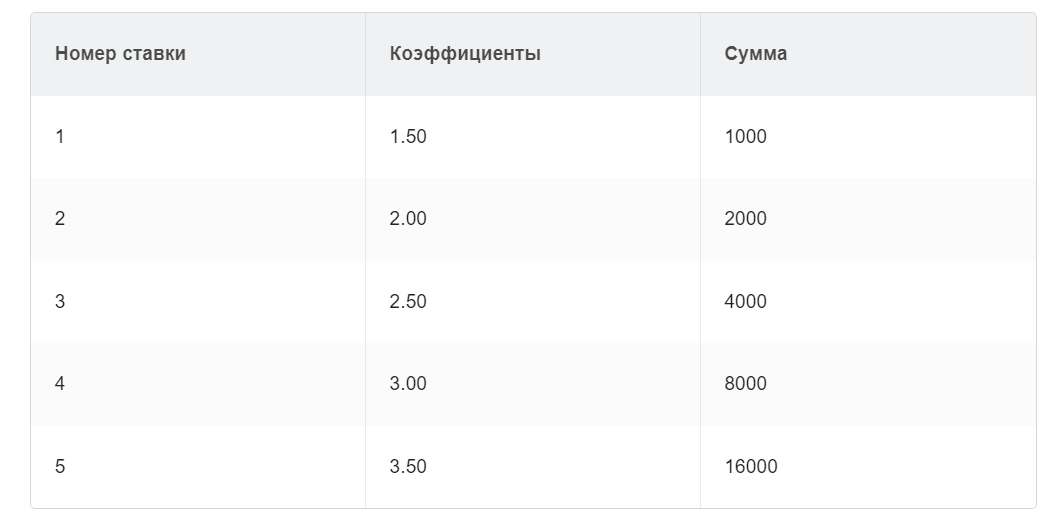Click the sum for the fifth bet
This screenshot has height=523, width=1063.
[x=751, y=466]
